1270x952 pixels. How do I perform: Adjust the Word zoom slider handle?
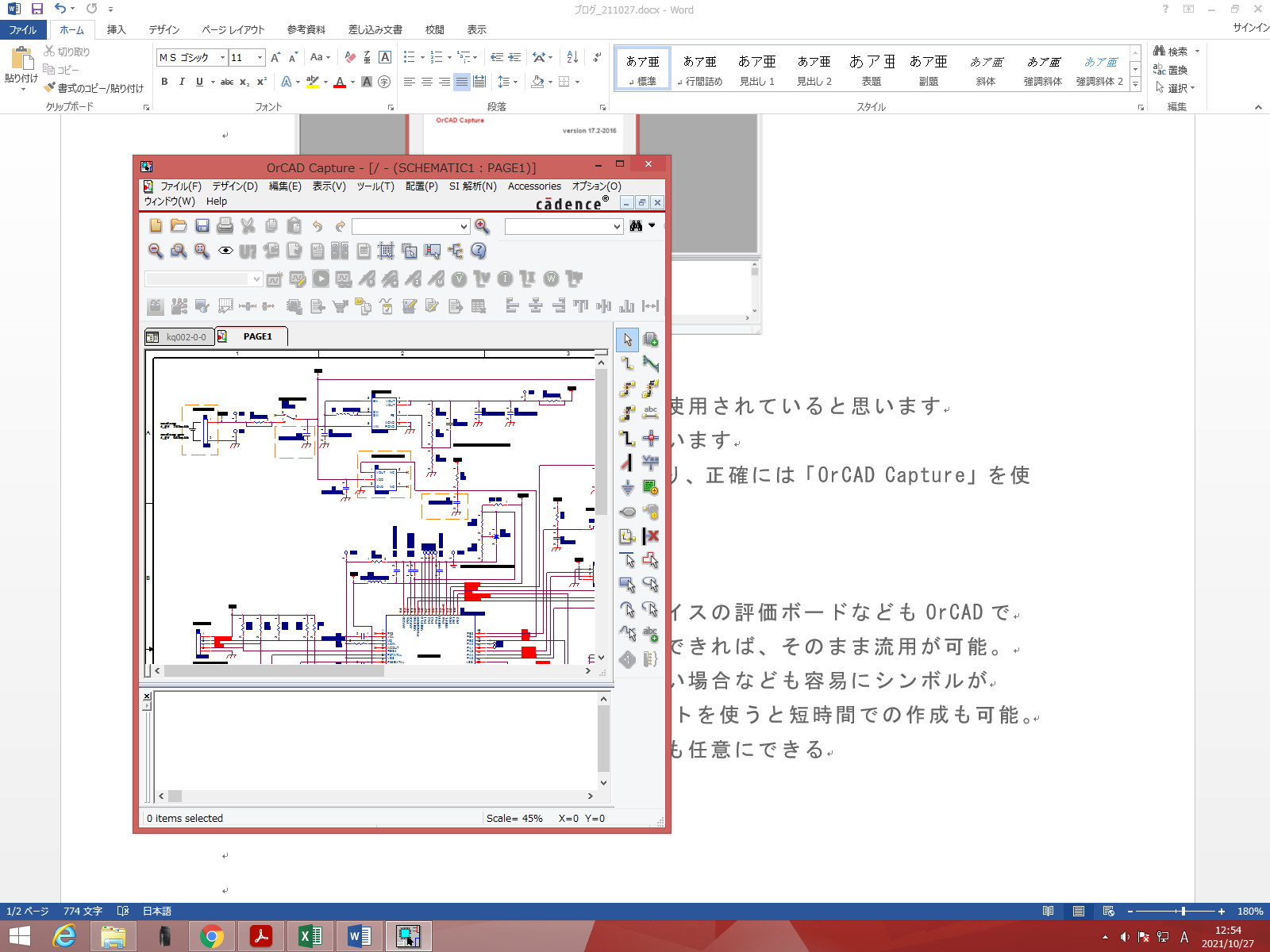(1183, 912)
